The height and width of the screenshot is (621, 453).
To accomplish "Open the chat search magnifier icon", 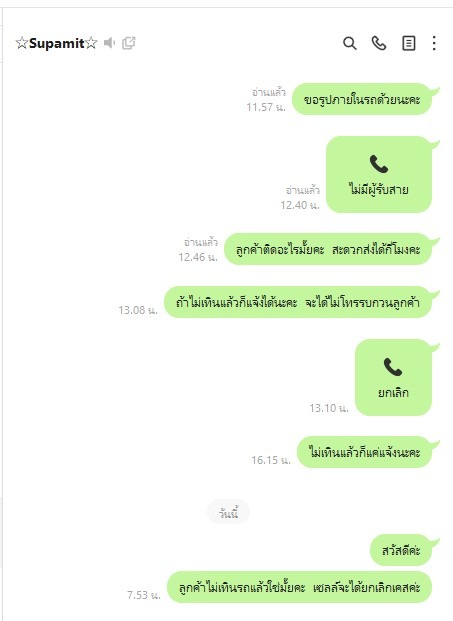I will (350, 43).
